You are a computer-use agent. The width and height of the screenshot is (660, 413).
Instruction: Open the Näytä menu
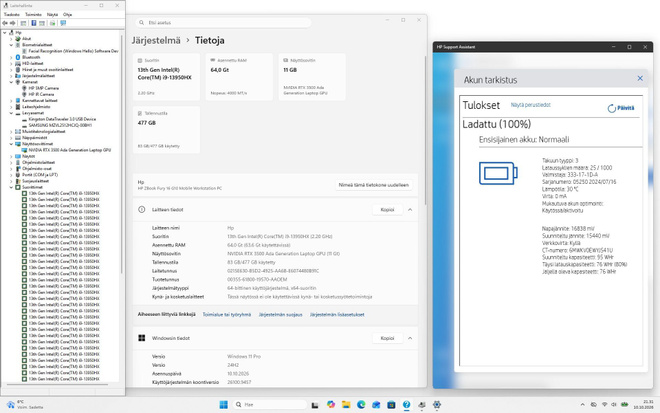pyautogui.click(x=52, y=14)
